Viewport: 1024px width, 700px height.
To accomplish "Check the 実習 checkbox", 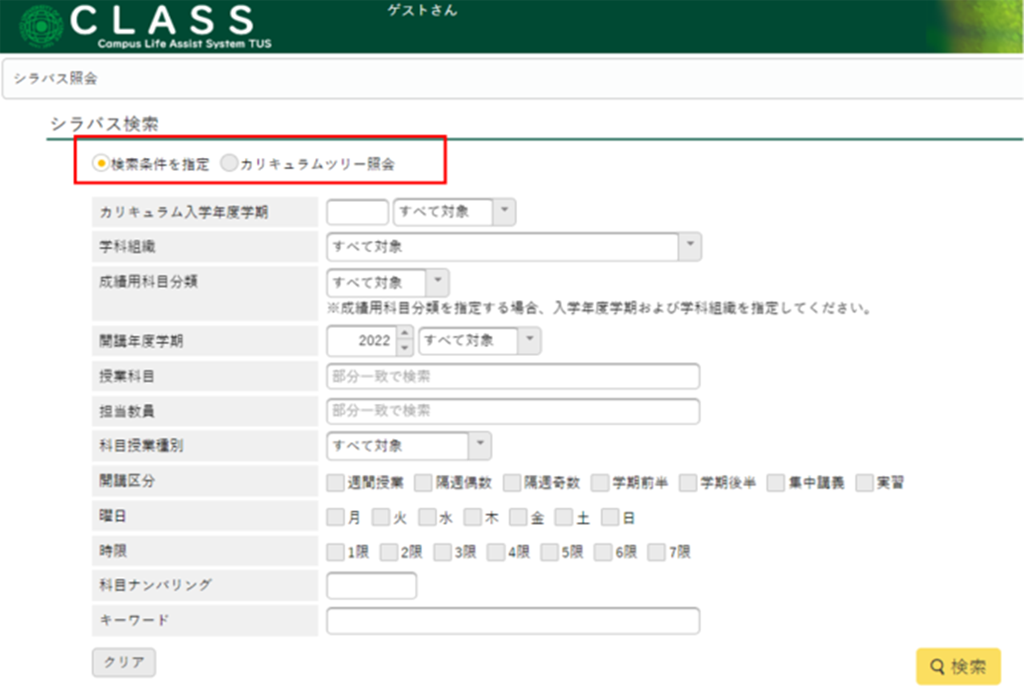I will 865,483.
